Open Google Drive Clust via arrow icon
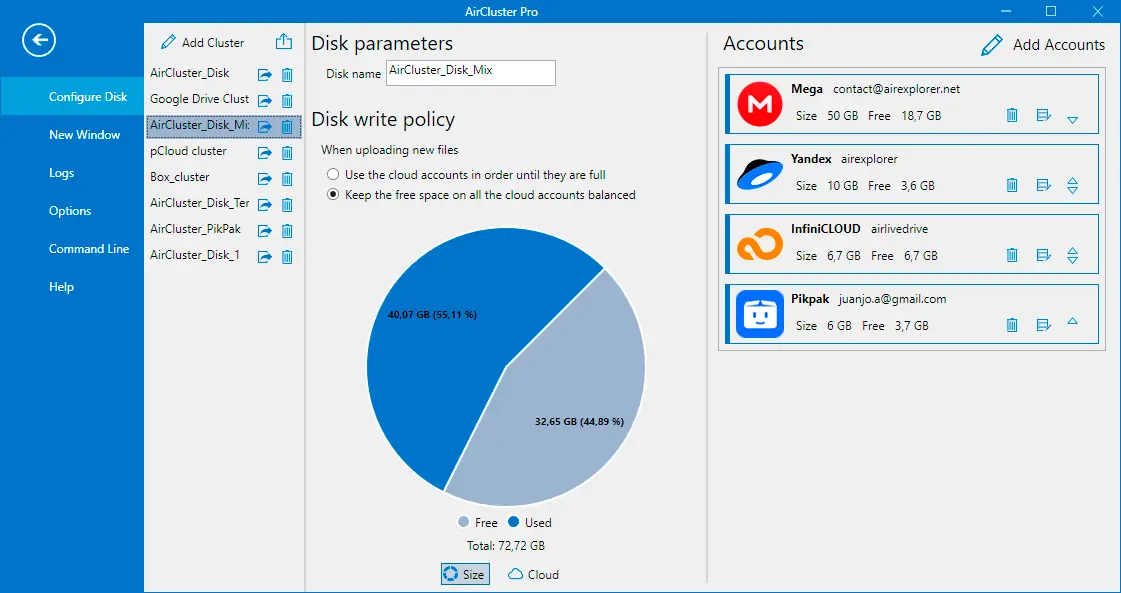Image resolution: width=1121 pixels, height=593 pixels. click(x=265, y=100)
